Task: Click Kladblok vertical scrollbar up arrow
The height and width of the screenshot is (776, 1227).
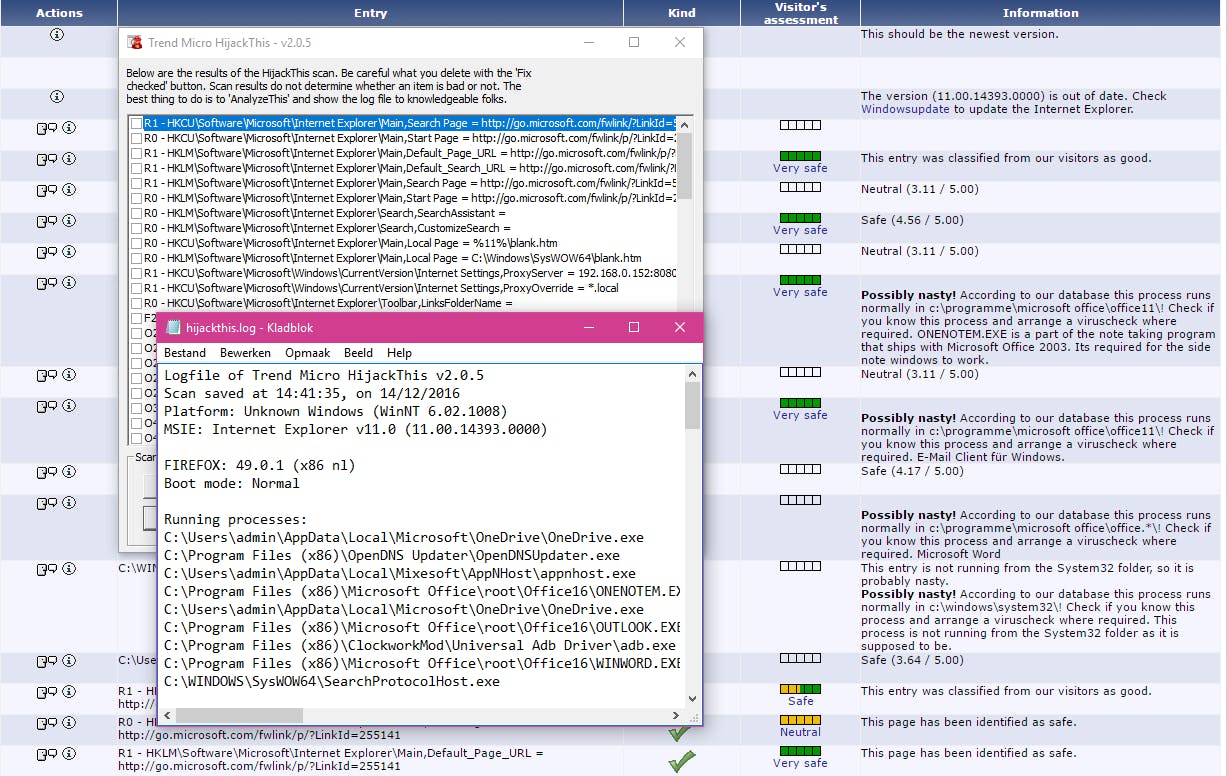Action: pos(692,373)
